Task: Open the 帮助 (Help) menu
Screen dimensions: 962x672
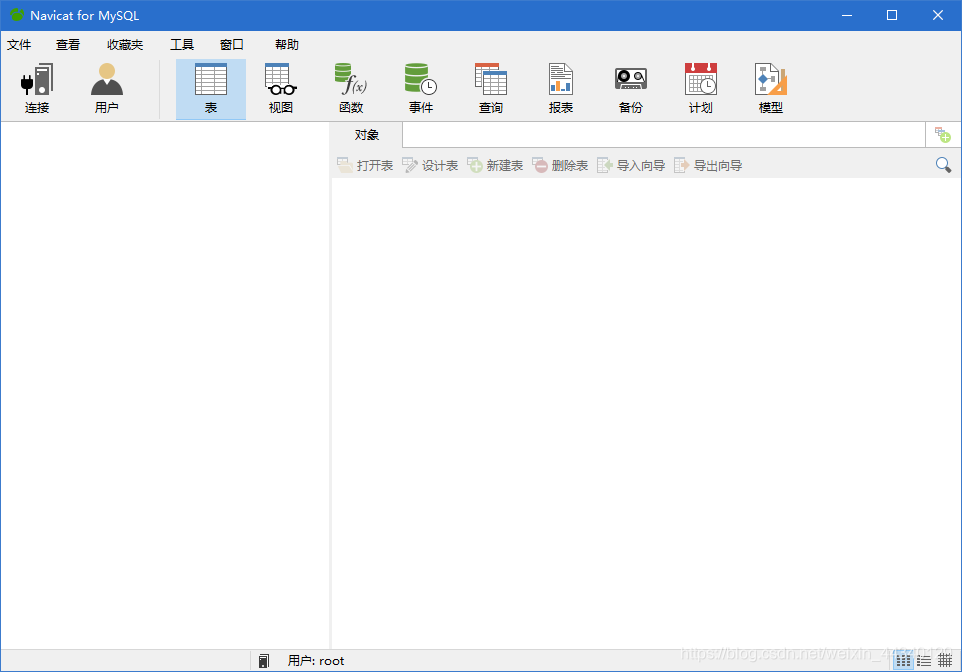Action: (x=287, y=45)
